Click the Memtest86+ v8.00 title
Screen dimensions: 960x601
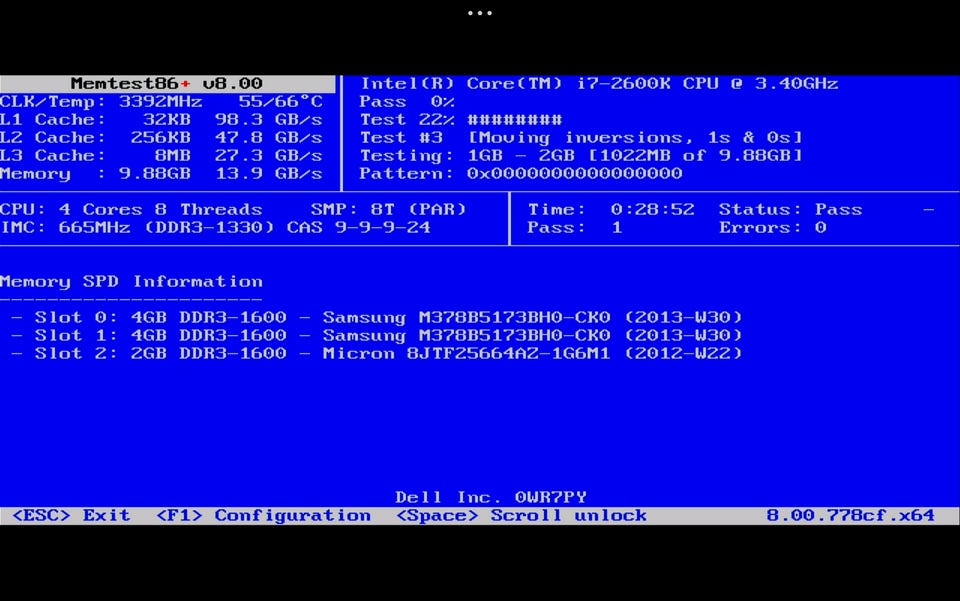point(167,83)
